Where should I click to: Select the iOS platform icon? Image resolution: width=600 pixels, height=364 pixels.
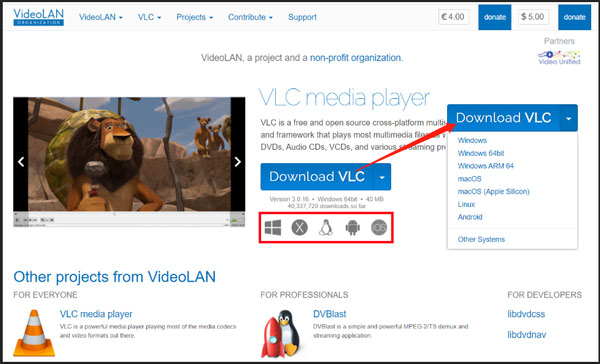click(x=379, y=228)
